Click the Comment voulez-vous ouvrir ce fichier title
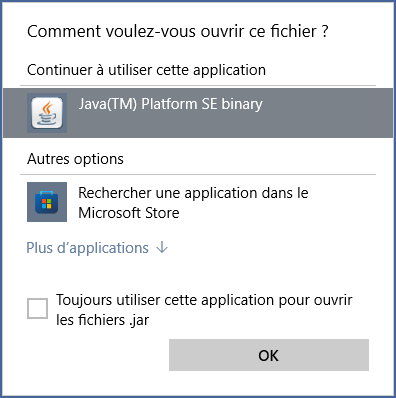This screenshot has height=398, width=396. coord(178,31)
